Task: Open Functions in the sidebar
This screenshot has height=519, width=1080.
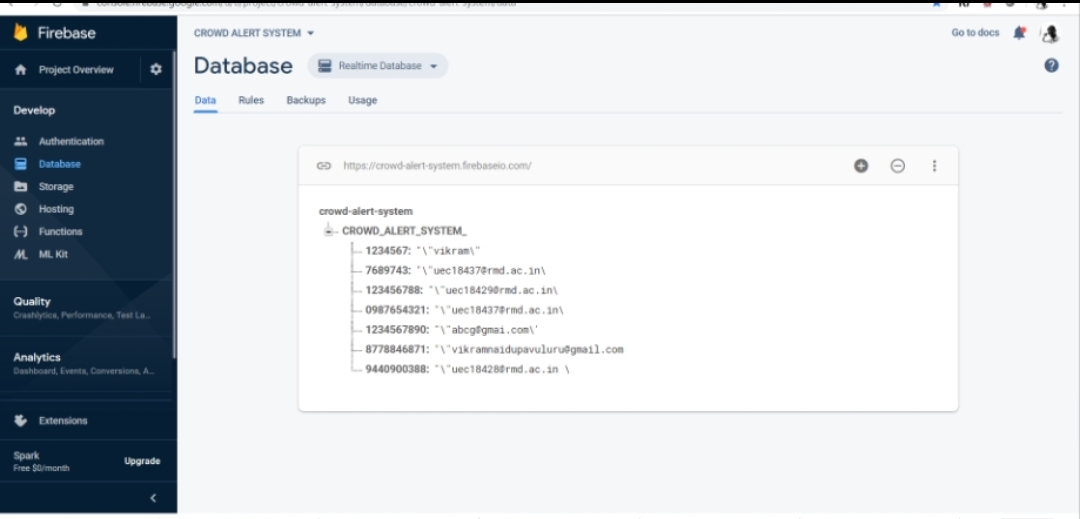Action: pyautogui.click(x=61, y=231)
